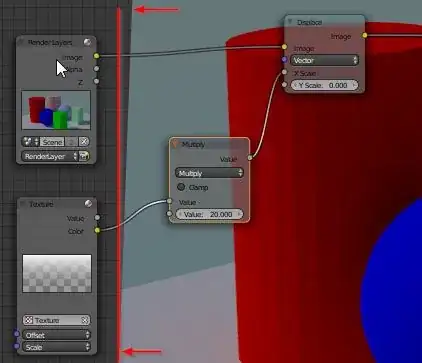
Task: Click Image input socket on Displace node
Action: pos(284,47)
